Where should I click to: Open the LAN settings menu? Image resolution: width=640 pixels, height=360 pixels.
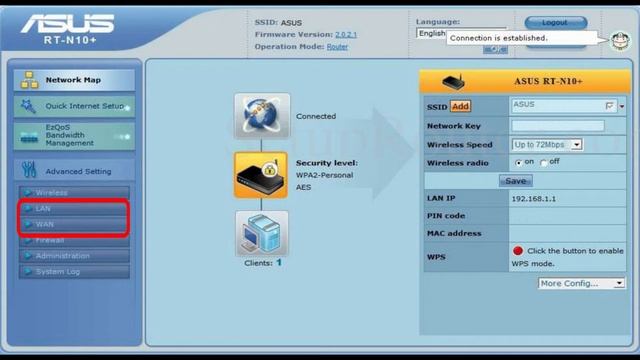[74, 209]
